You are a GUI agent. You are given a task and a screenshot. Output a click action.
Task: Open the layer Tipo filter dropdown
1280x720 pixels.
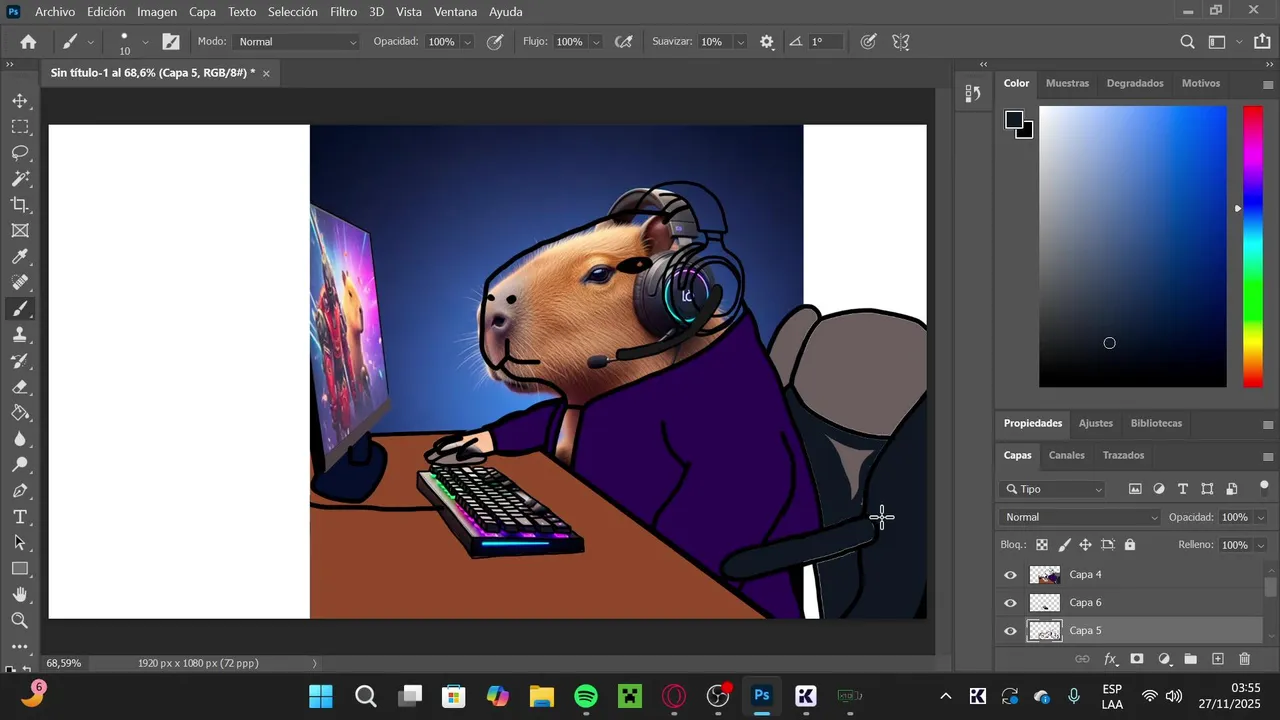1055,489
